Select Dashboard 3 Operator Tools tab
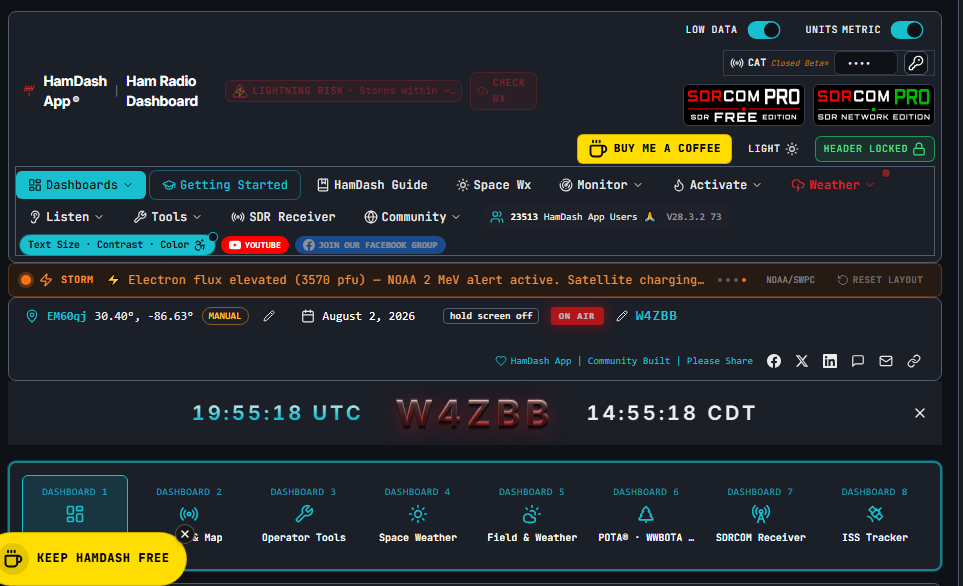 [303, 515]
